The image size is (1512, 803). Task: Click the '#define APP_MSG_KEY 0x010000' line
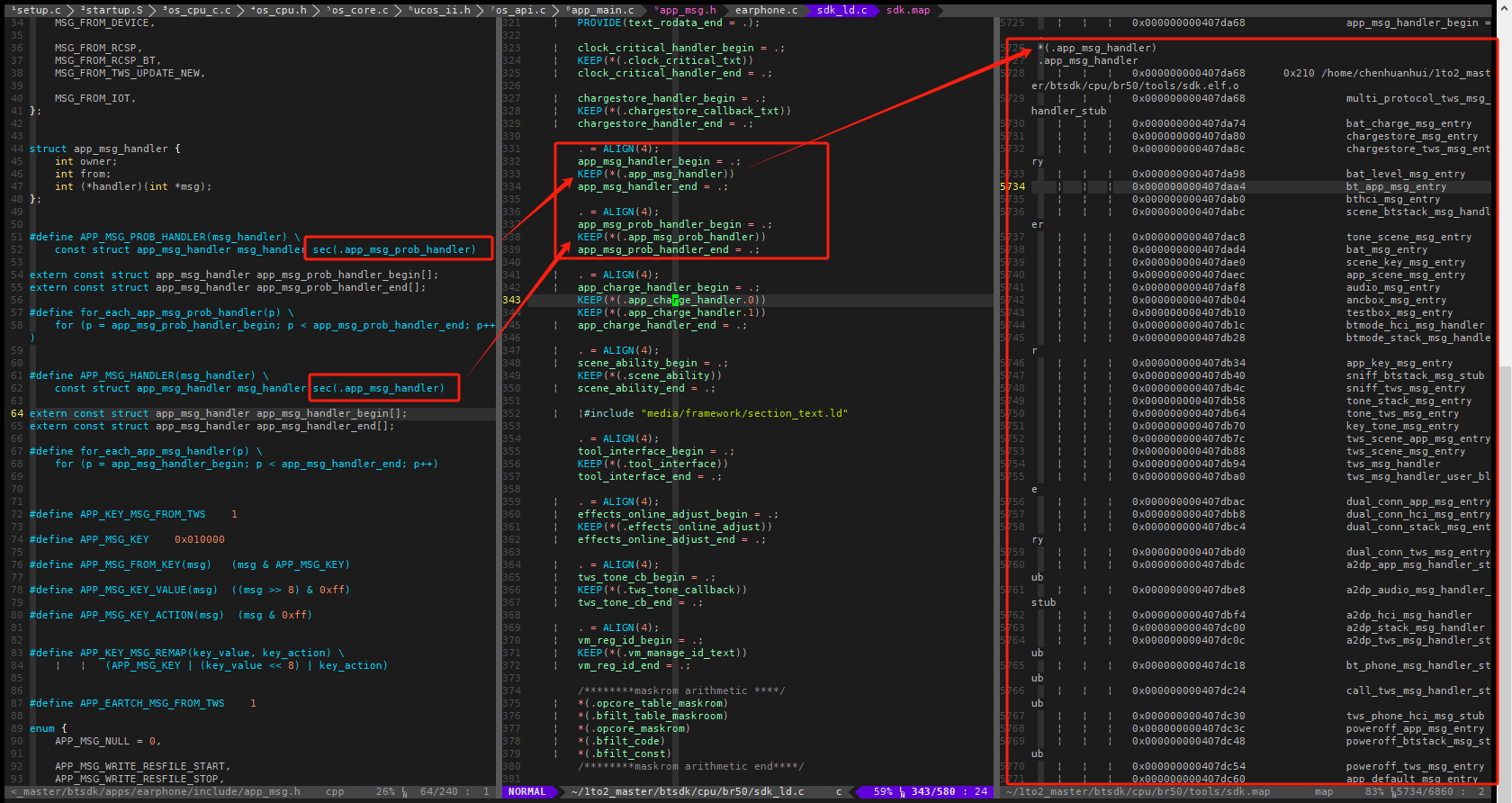point(127,540)
